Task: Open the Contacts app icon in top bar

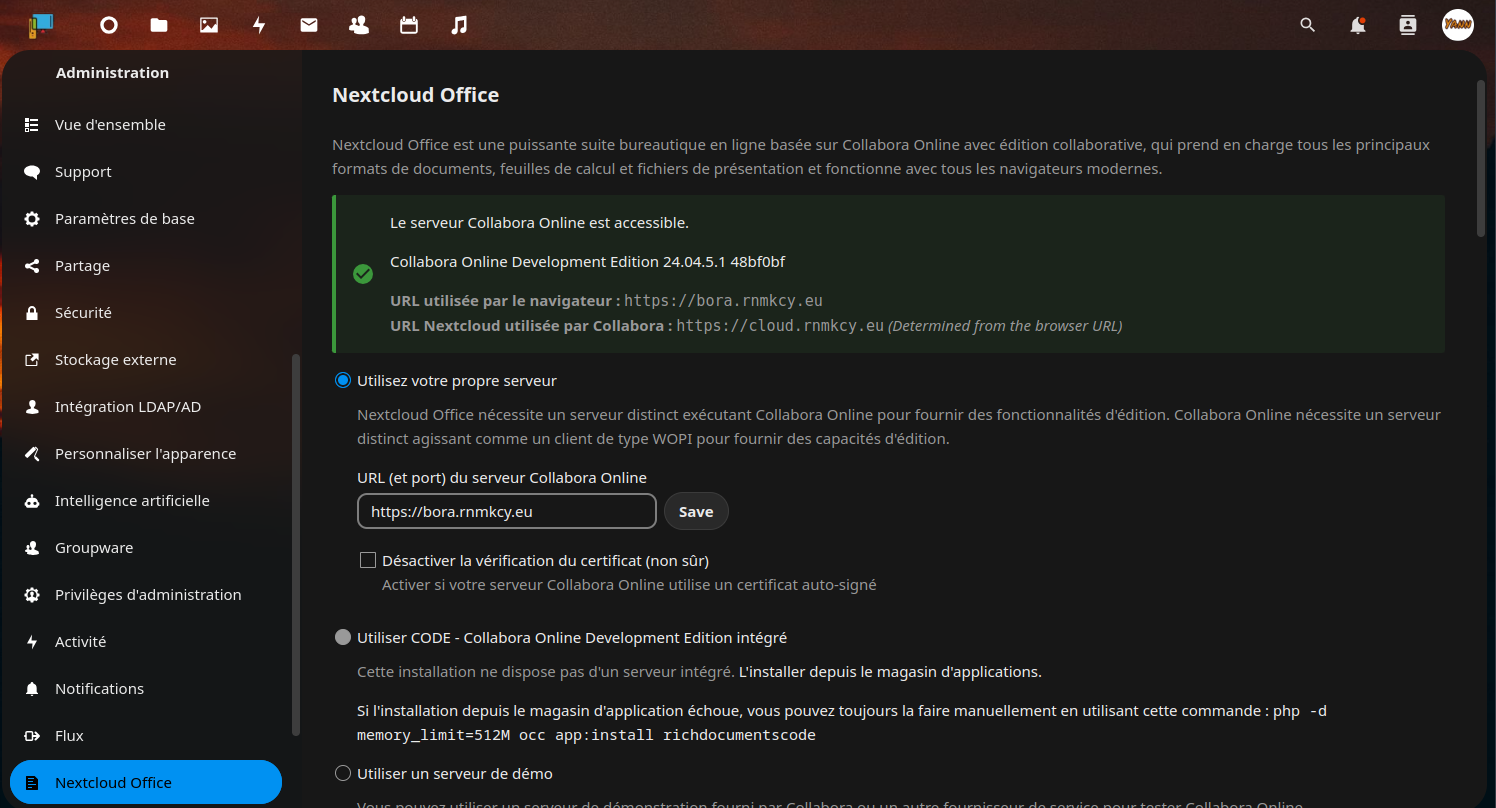Action: pos(359,26)
